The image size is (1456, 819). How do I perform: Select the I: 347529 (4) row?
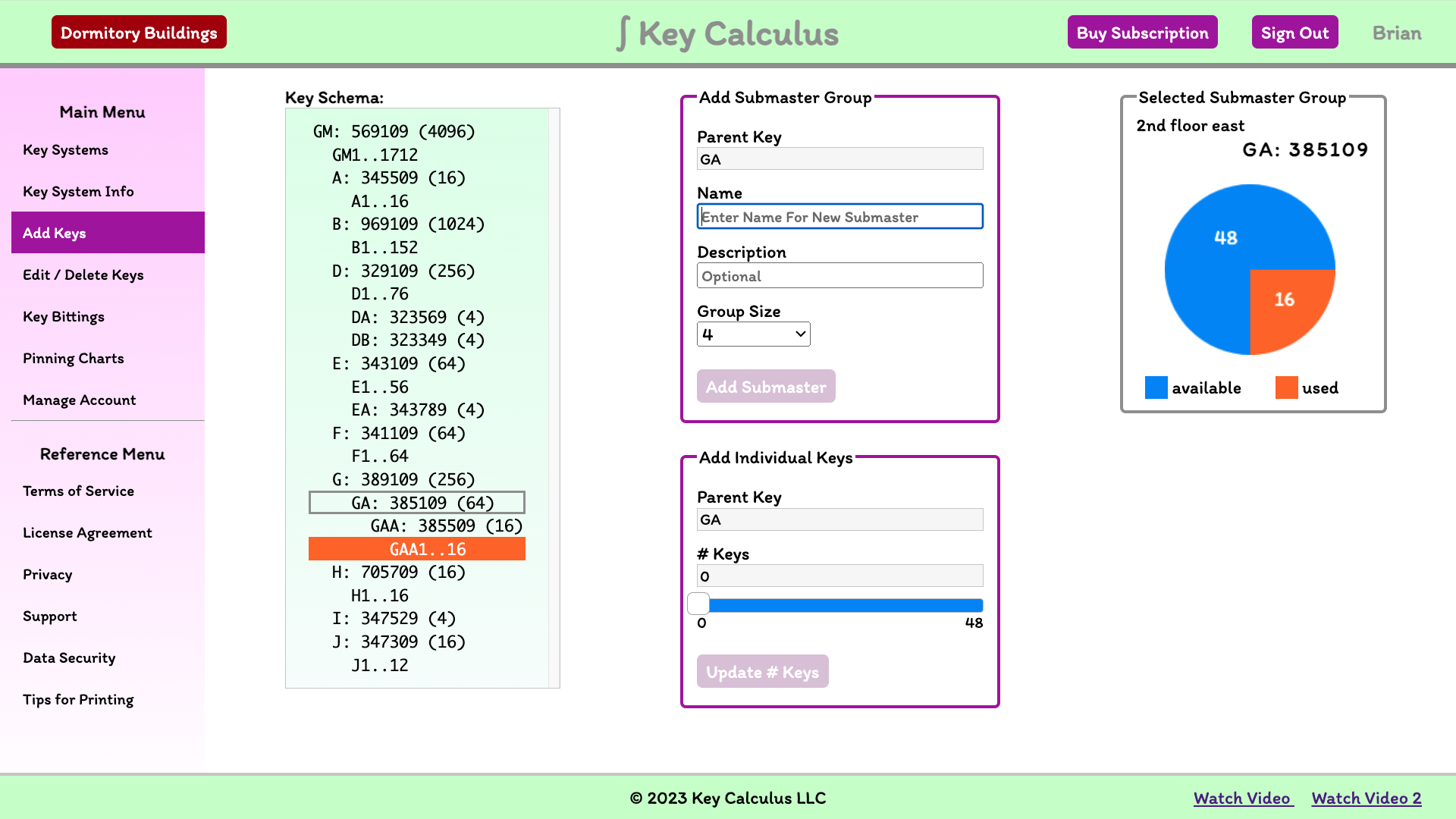[x=417, y=618]
